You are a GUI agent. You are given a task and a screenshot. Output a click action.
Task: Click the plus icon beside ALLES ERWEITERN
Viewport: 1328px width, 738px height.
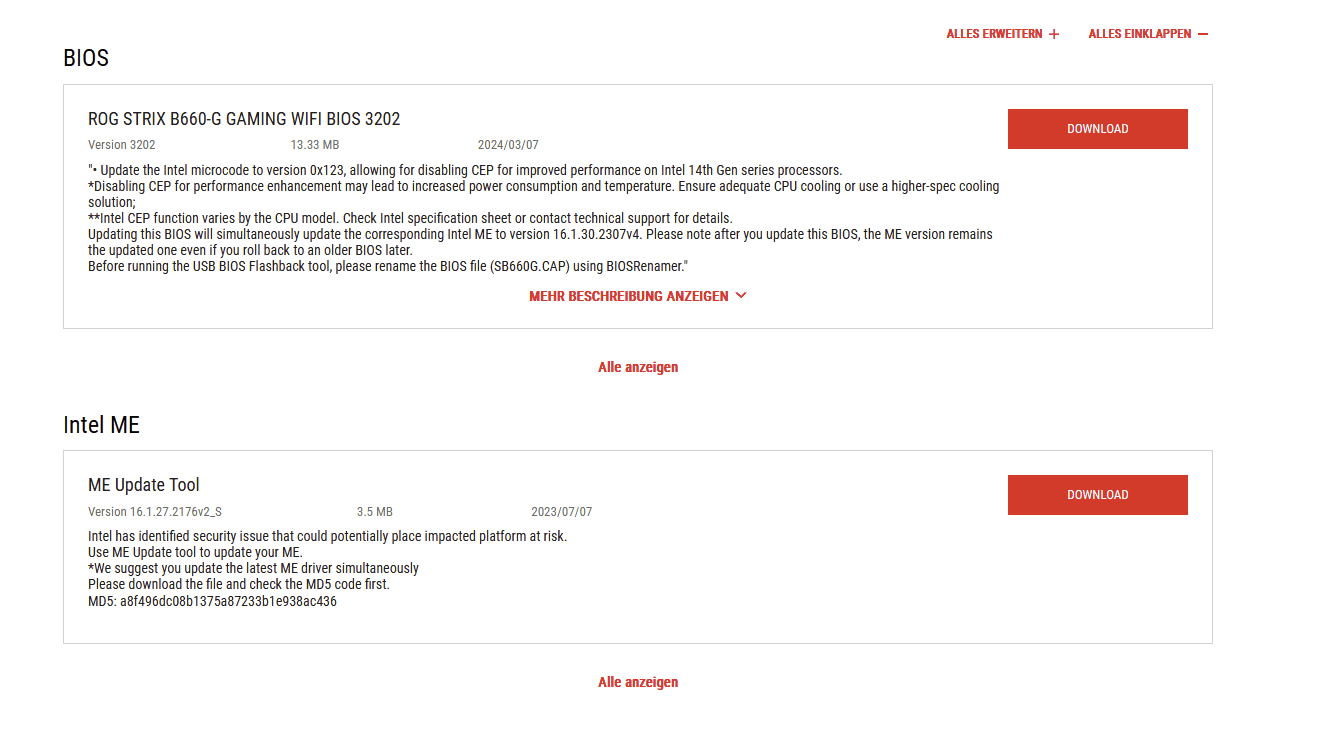[1054, 34]
